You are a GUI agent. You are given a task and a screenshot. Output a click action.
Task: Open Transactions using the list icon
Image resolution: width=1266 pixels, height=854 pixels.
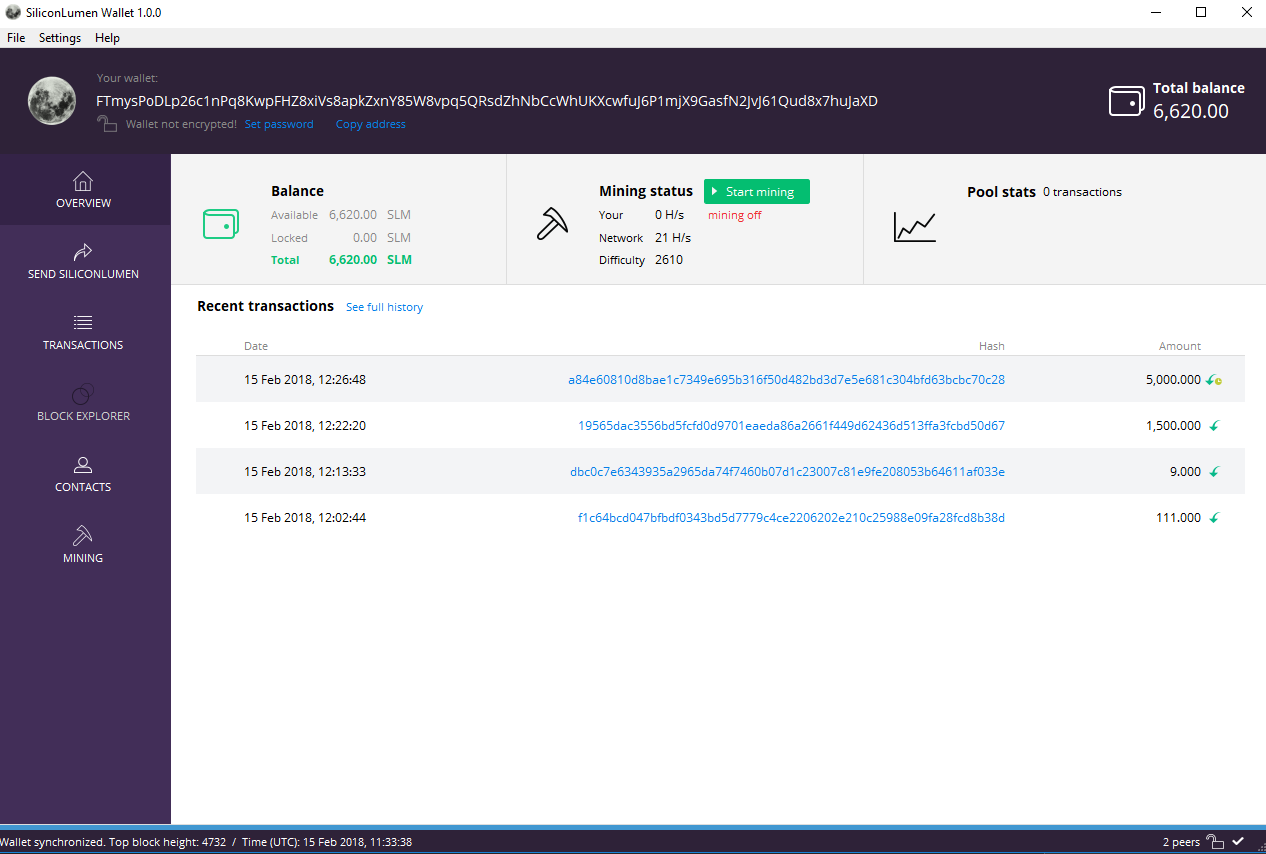(83, 322)
